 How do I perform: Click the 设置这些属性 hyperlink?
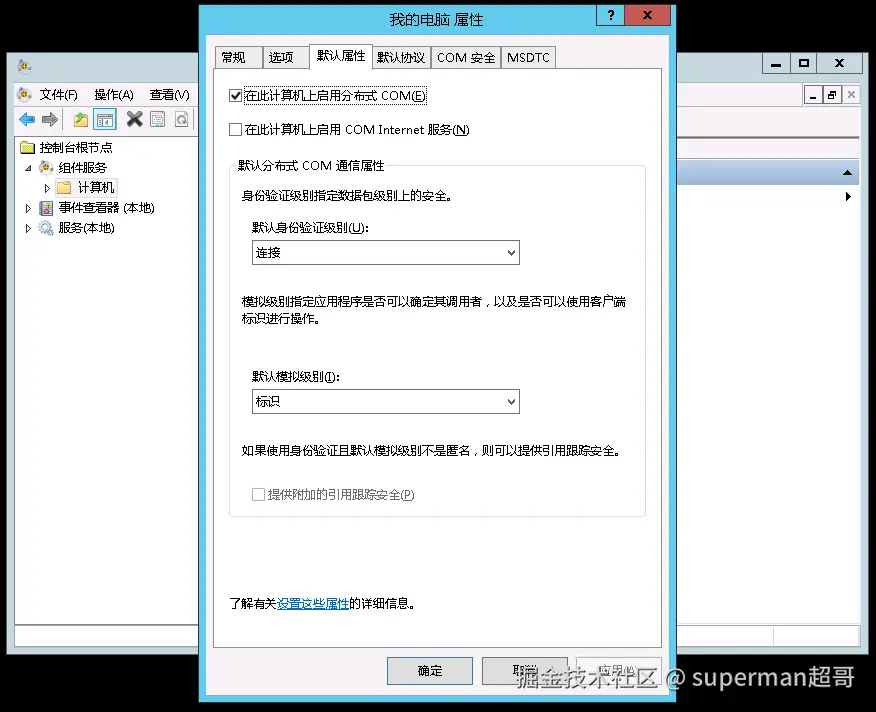[313, 603]
